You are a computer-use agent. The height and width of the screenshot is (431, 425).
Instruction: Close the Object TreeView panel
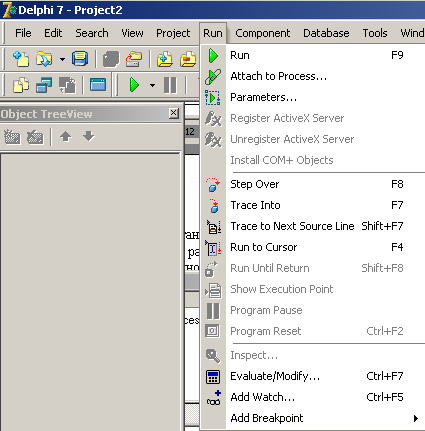(174, 113)
